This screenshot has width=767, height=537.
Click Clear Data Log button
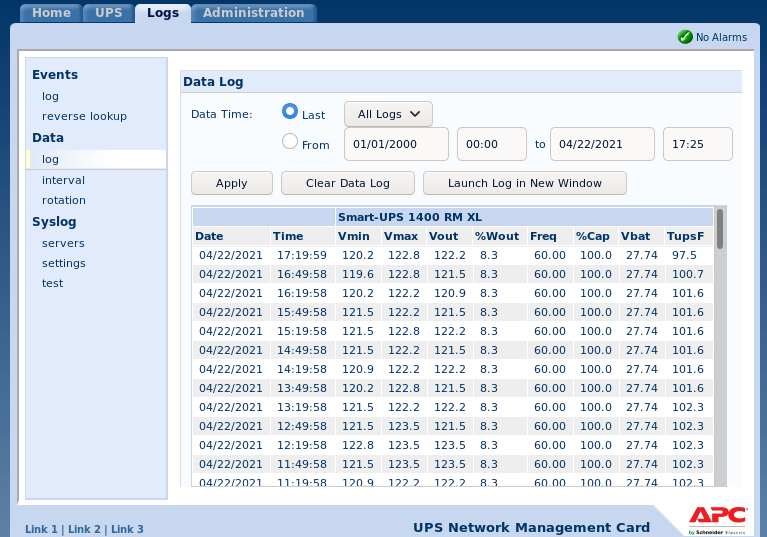pos(347,183)
